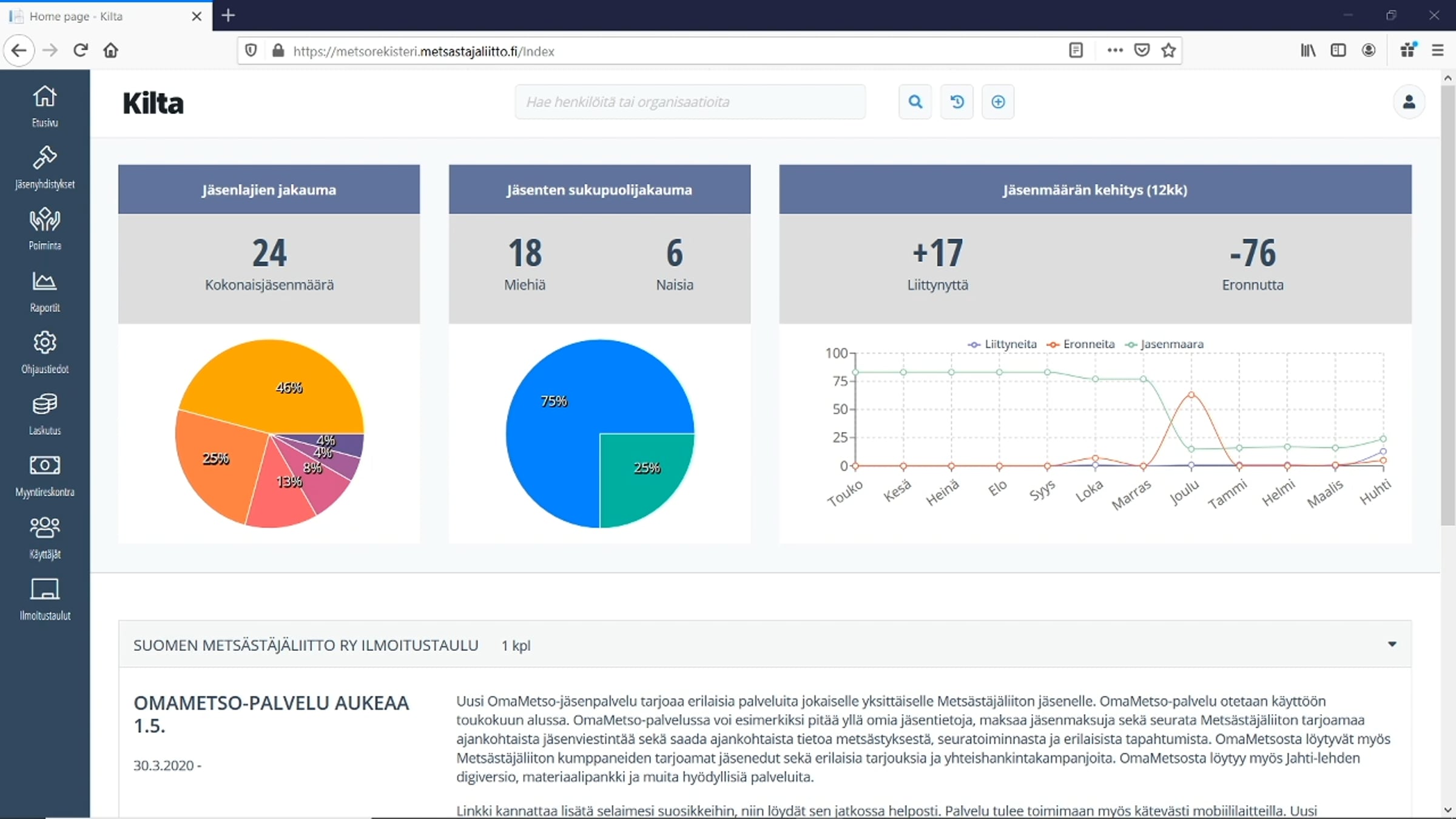Click the magnifier search button
This screenshot has width=1456, height=819.
click(x=915, y=102)
